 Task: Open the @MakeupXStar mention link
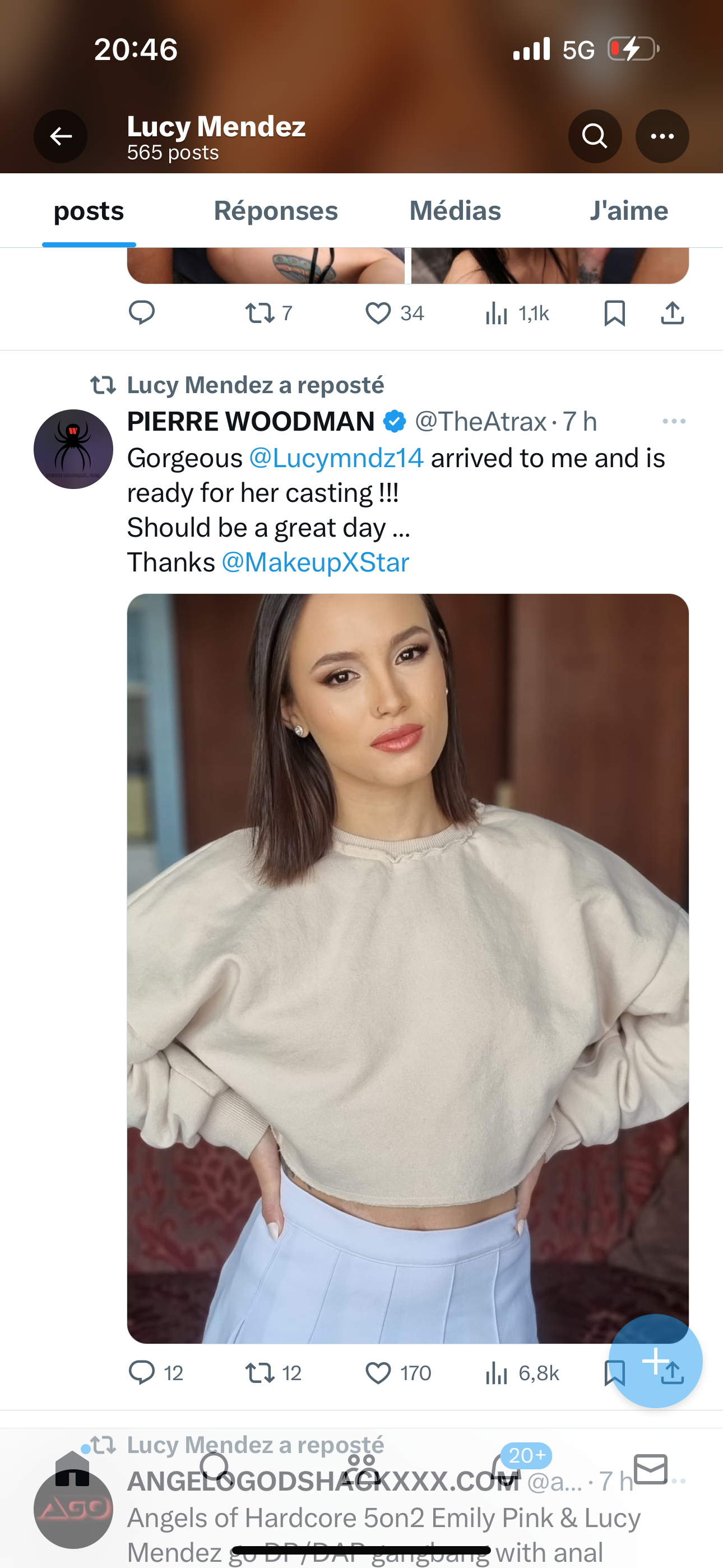314,562
